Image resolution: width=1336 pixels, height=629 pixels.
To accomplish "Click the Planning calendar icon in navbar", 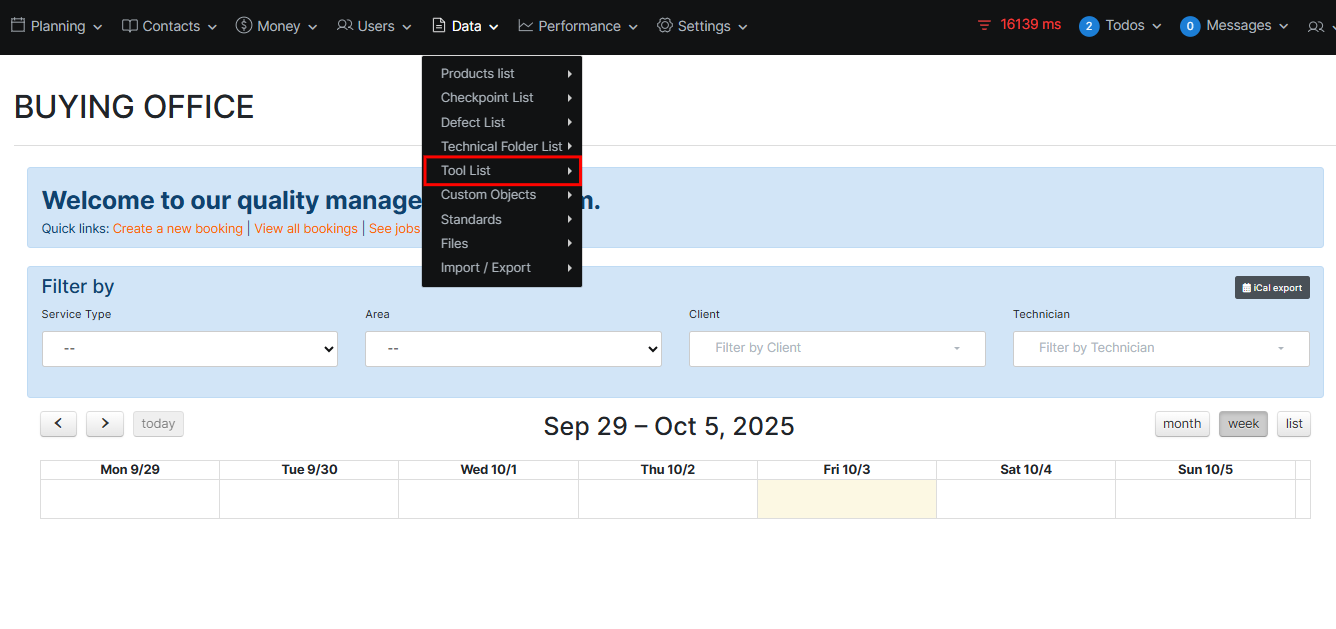I will (x=18, y=25).
